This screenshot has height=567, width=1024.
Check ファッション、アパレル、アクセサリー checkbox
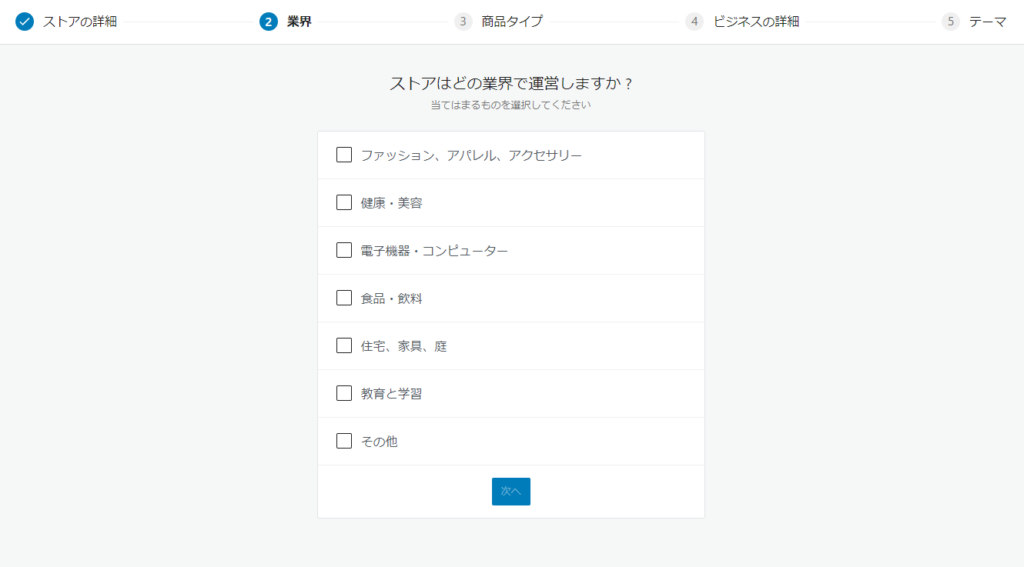(344, 155)
